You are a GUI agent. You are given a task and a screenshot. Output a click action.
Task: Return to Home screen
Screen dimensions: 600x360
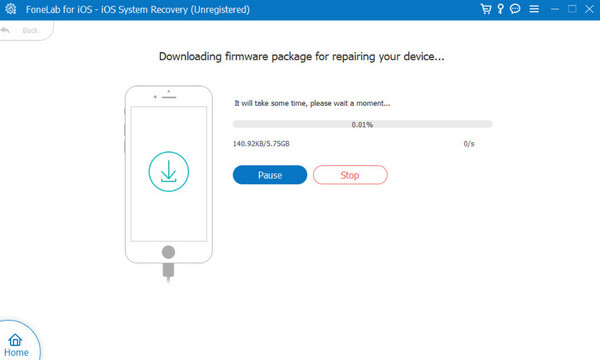pyautogui.click(x=16, y=345)
